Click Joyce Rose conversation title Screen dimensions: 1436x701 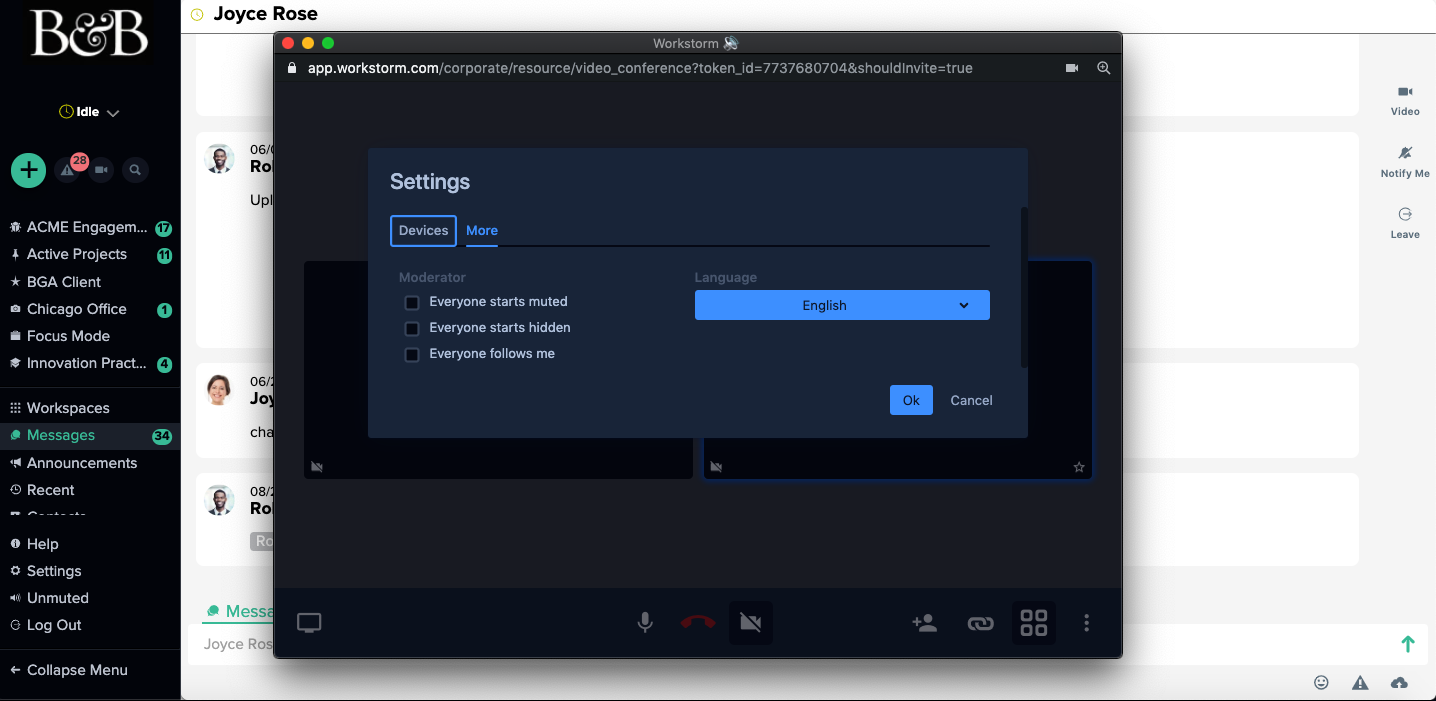click(x=266, y=14)
